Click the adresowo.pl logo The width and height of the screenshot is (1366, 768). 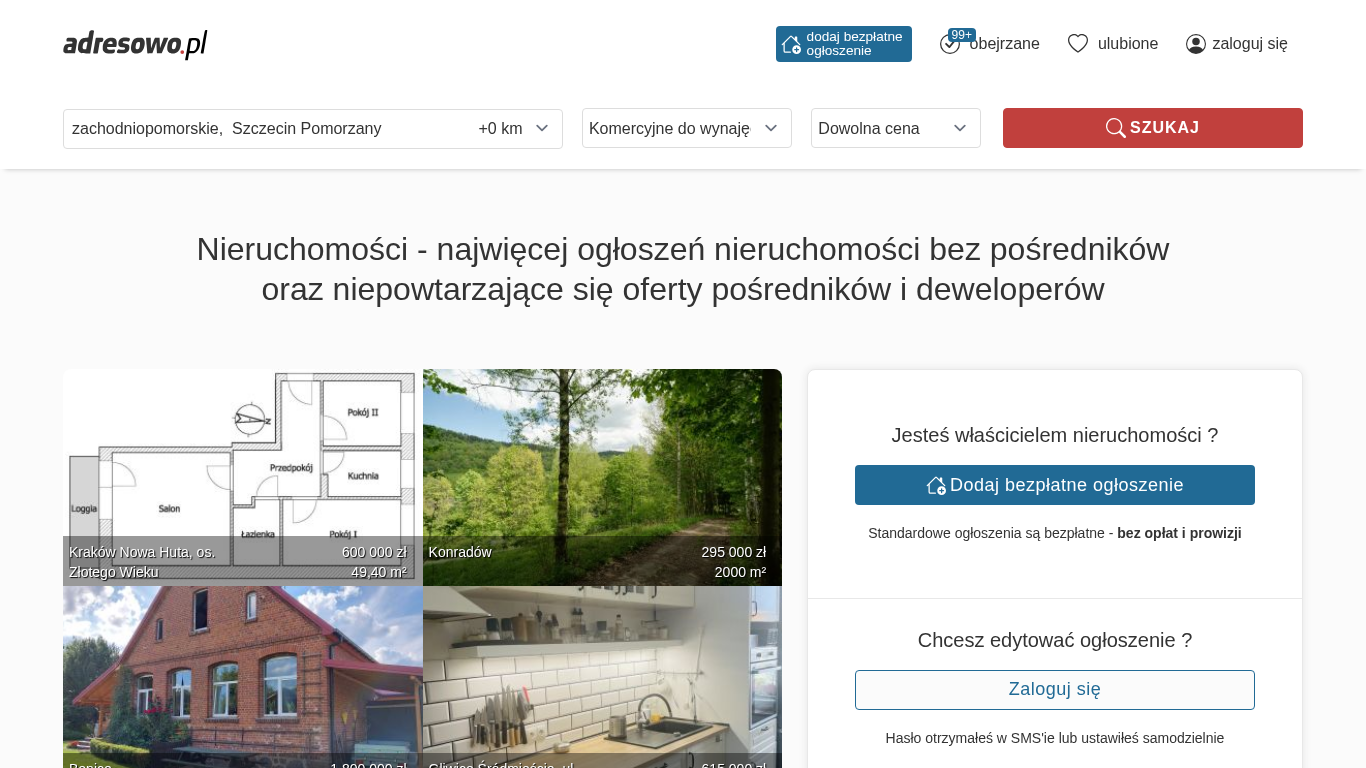(x=135, y=44)
